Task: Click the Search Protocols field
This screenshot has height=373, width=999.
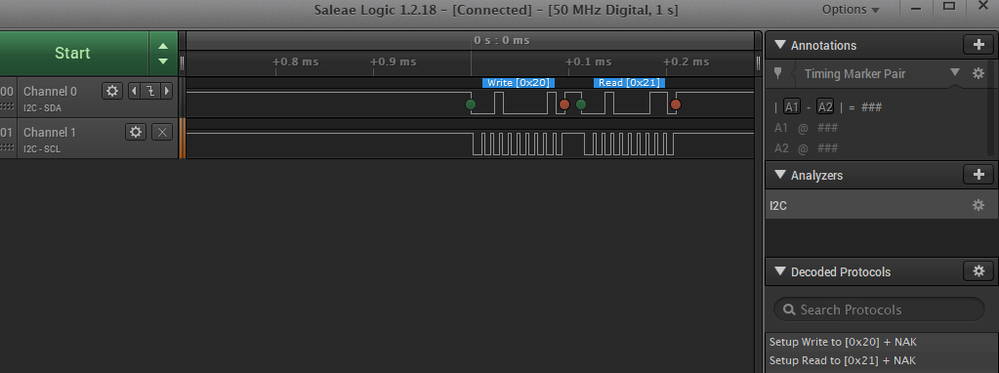Action: [879, 310]
